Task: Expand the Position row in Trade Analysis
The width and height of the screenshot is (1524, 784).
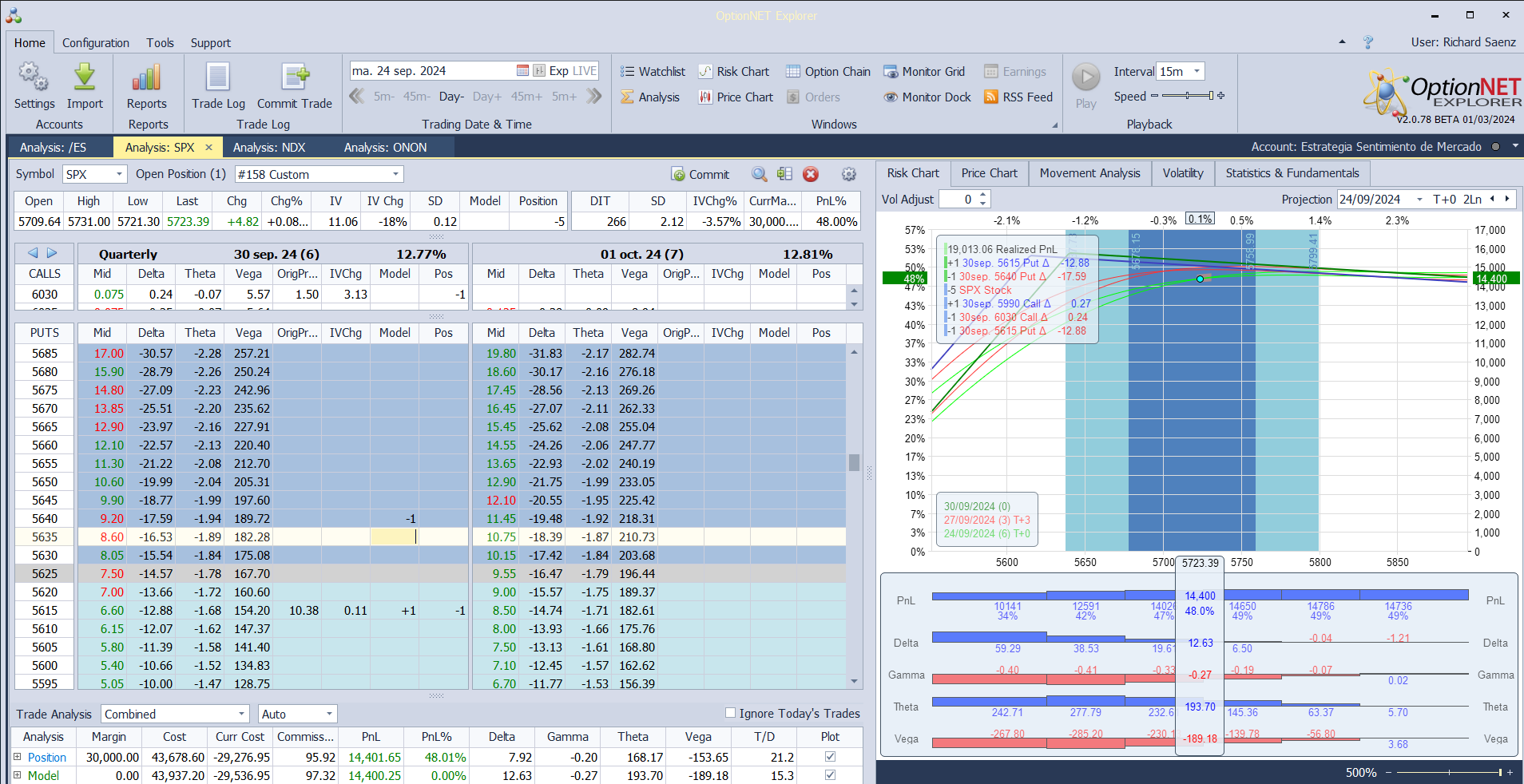Action: coord(18,757)
